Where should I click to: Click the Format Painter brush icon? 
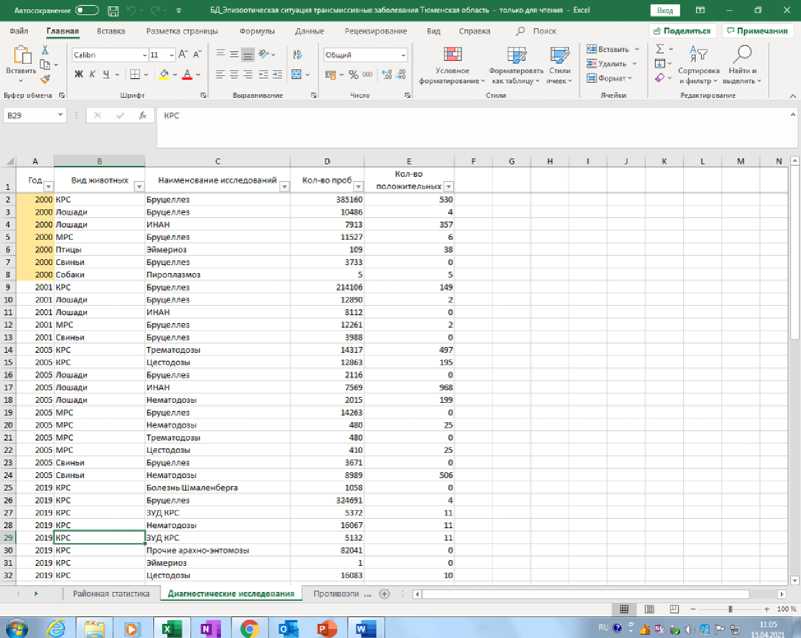click(44, 79)
